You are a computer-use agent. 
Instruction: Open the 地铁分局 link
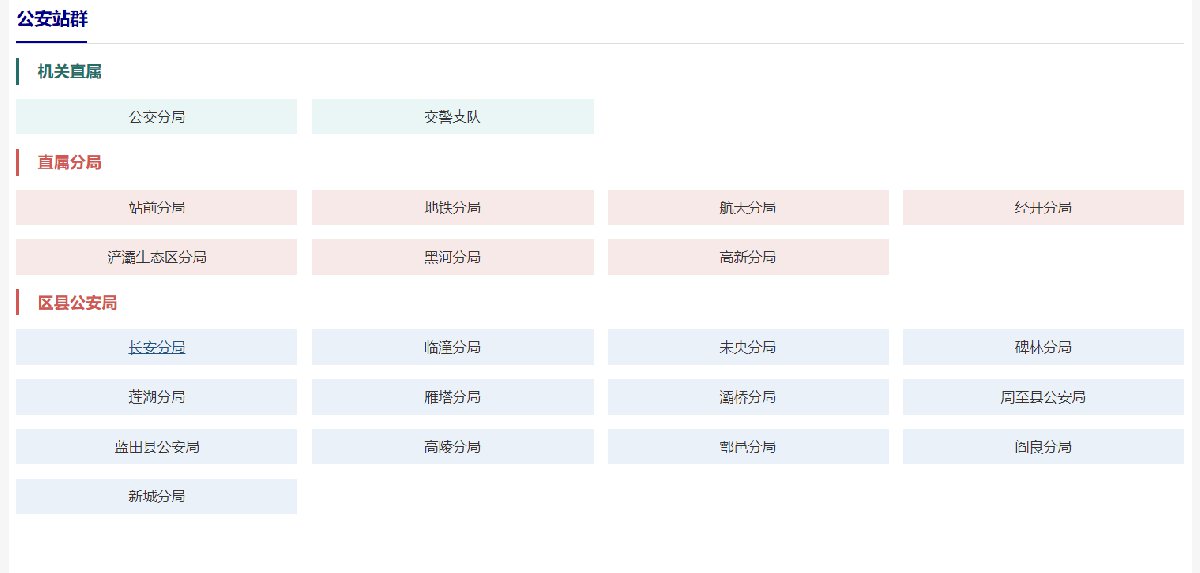(x=452, y=208)
